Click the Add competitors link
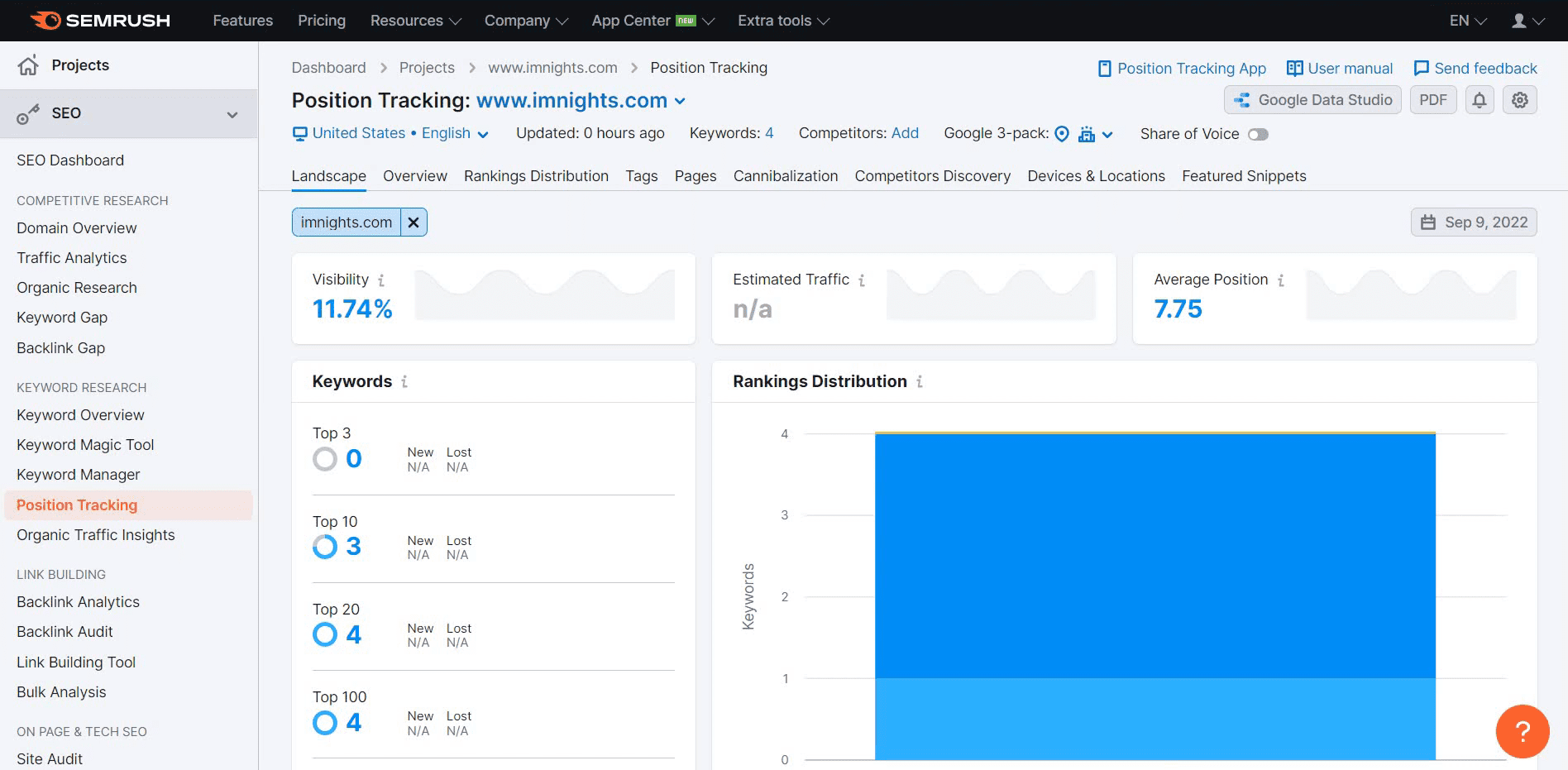 click(x=905, y=133)
